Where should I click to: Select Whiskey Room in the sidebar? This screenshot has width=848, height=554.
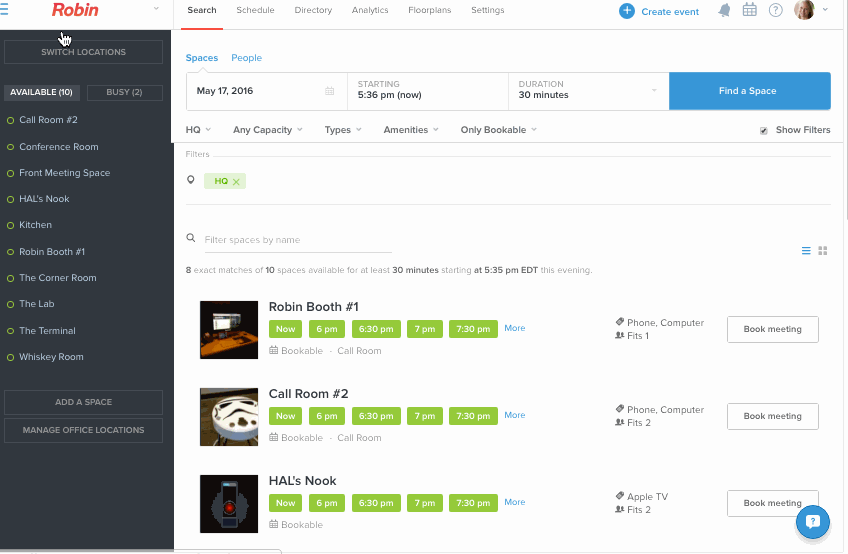[x=51, y=357]
